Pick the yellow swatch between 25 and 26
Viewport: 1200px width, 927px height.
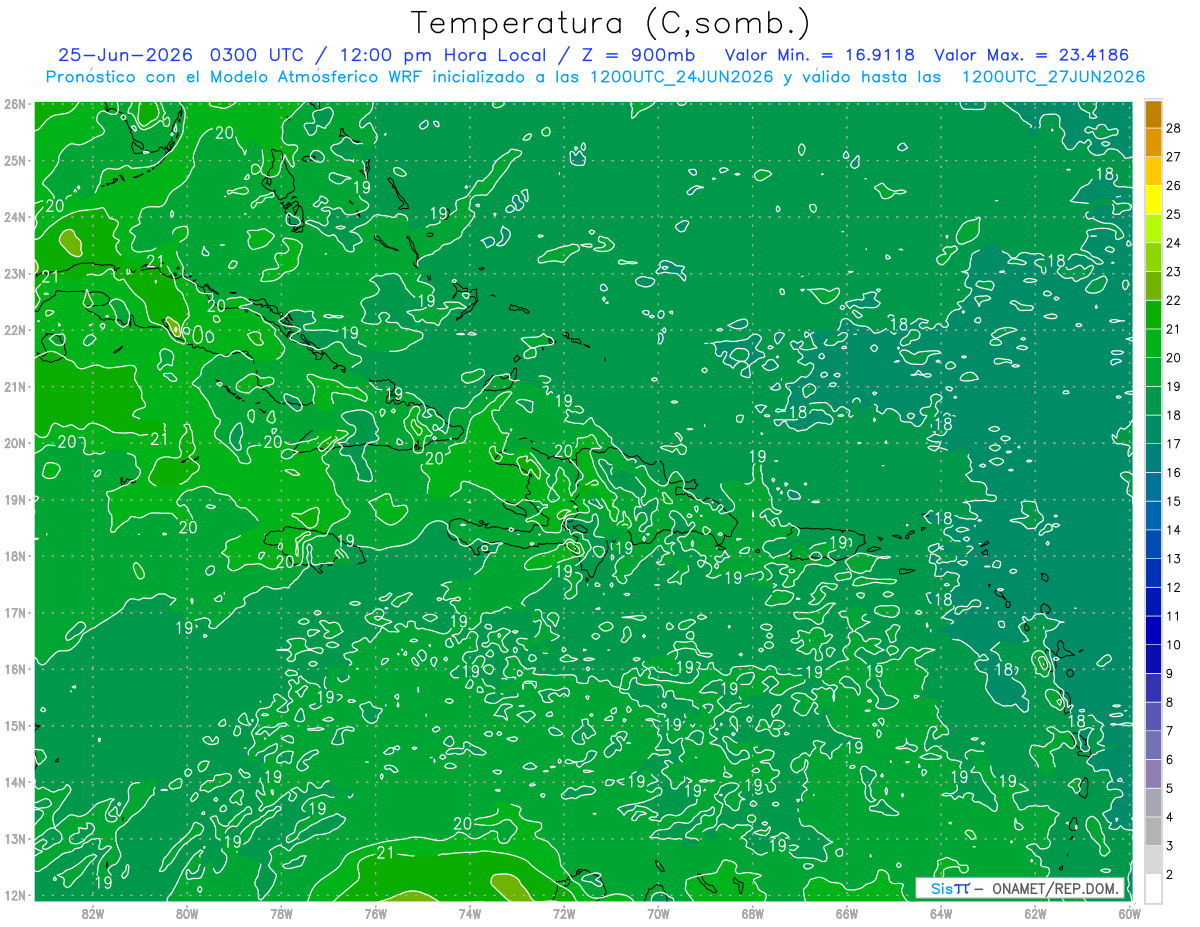click(1153, 200)
